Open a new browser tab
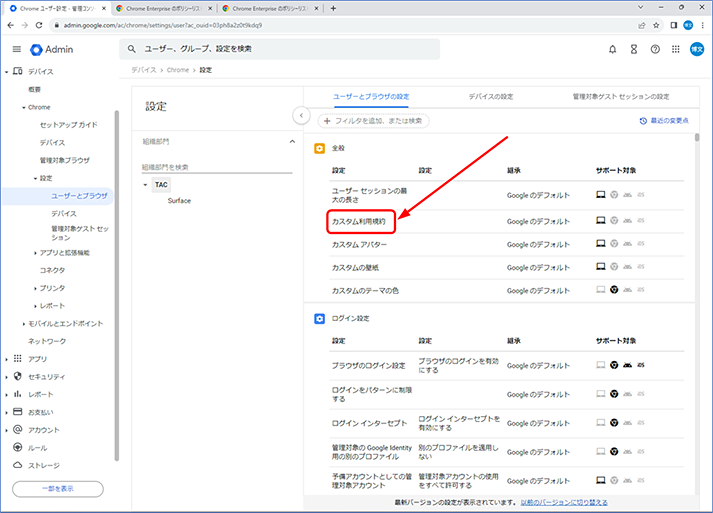This screenshot has width=713, height=513. (333, 8)
